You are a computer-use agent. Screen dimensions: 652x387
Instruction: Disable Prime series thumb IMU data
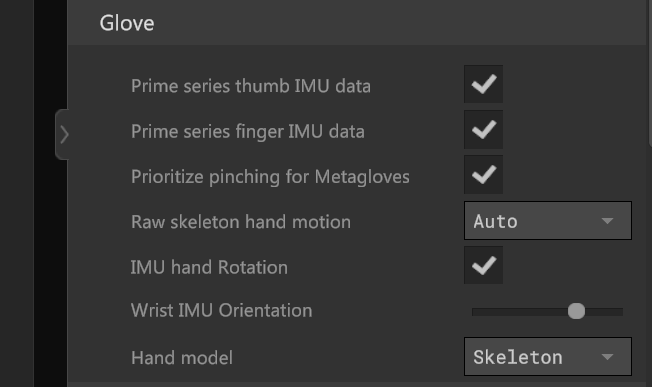click(x=483, y=84)
